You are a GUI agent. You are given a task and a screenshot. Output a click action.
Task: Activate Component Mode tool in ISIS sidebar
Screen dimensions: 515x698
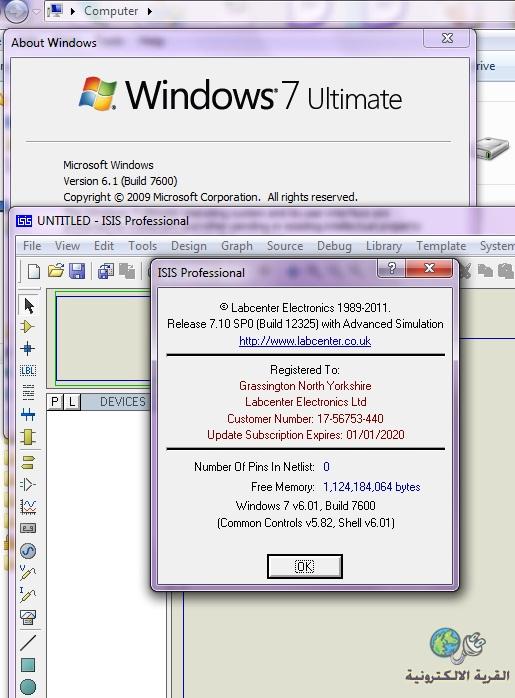click(x=28, y=327)
